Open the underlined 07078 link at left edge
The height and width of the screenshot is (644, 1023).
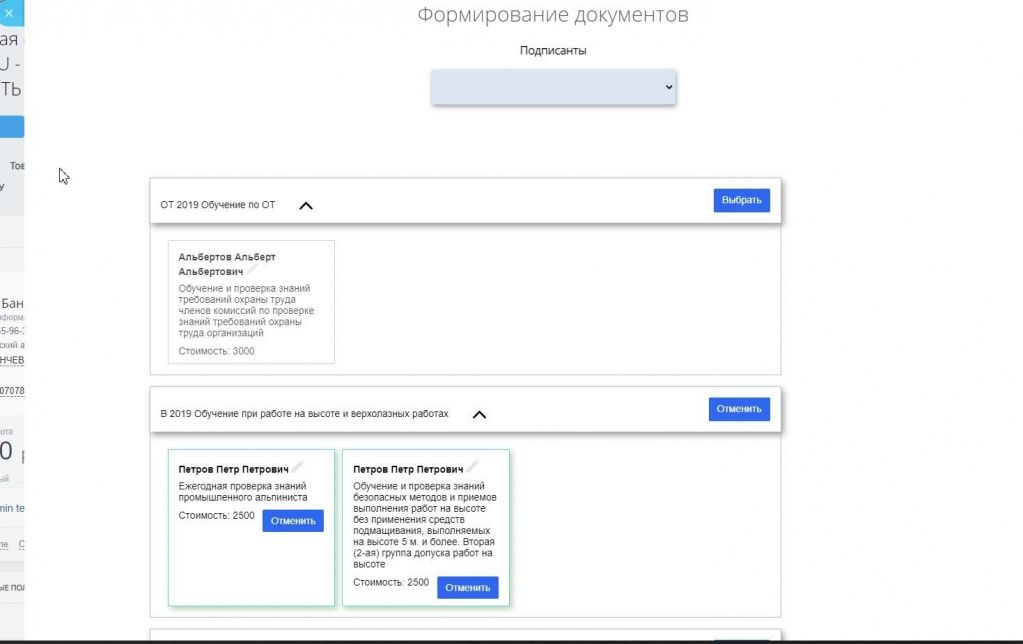(x=12, y=390)
